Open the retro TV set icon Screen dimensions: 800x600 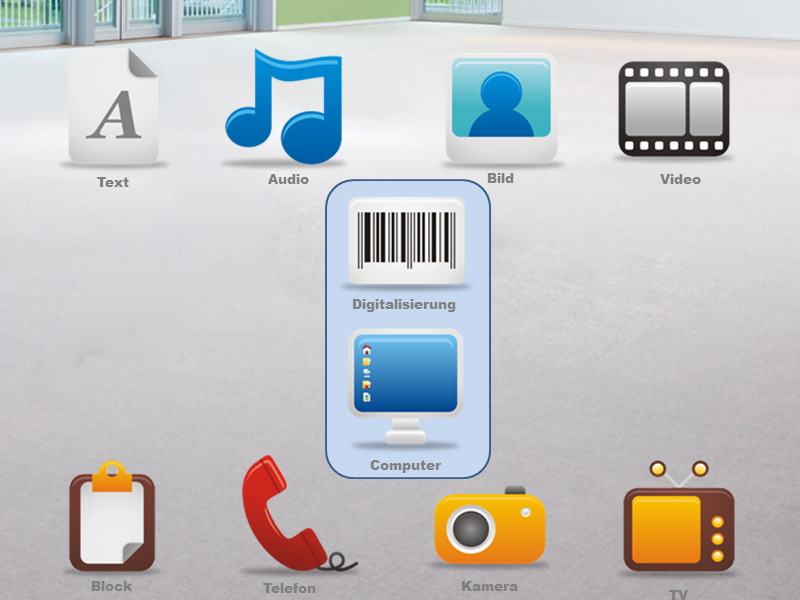tap(678, 522)
